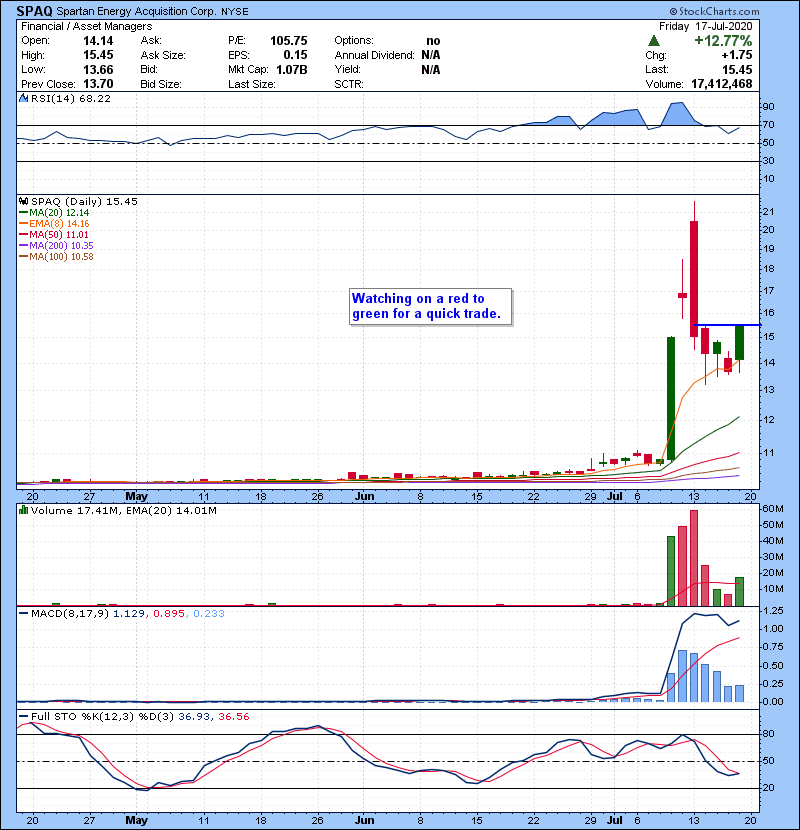
Task: Click the Prev Close value 13.70
Action: click(98, 84)
